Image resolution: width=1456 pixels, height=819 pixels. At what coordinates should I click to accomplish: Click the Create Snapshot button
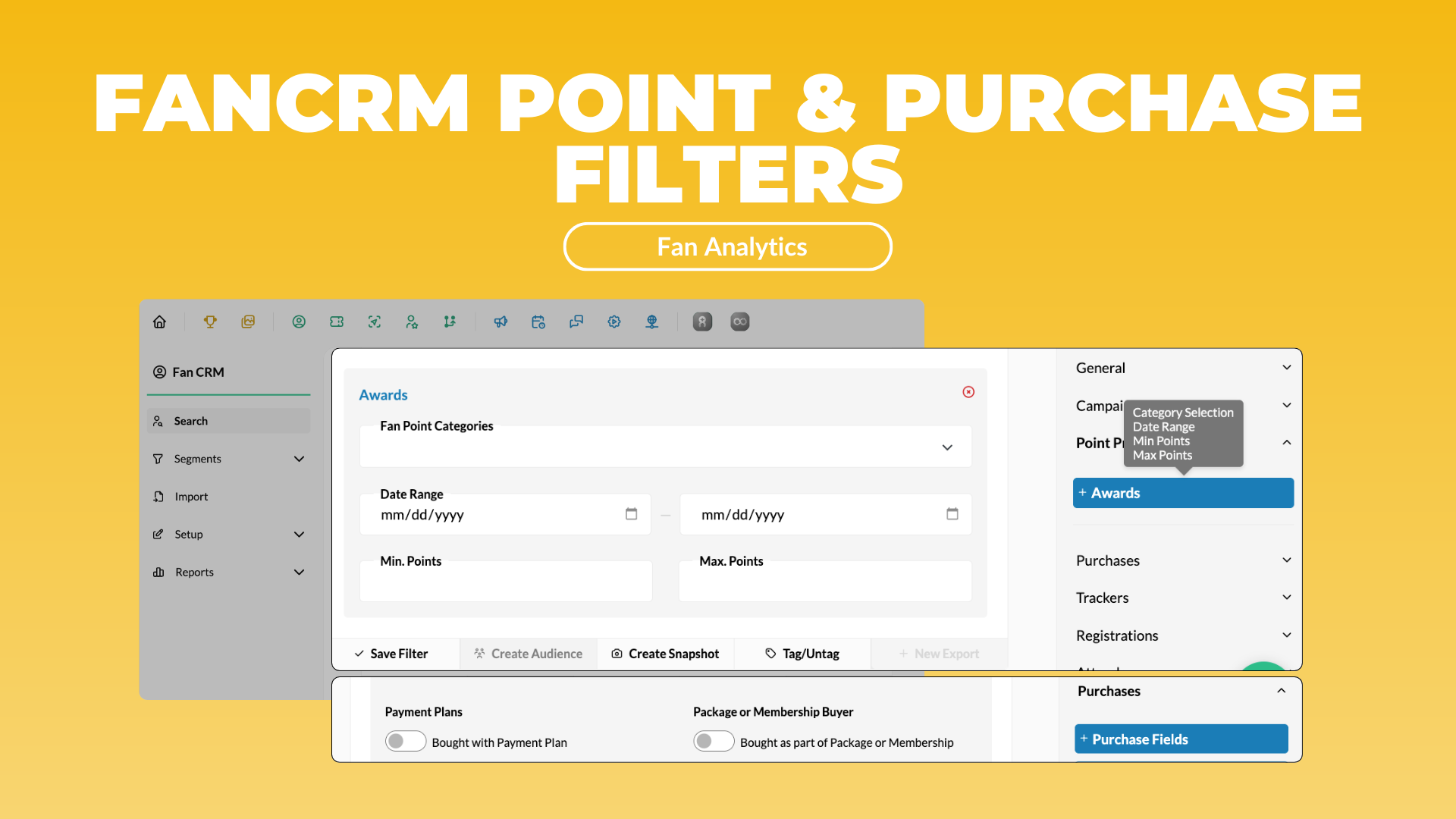tap(665, 654)
